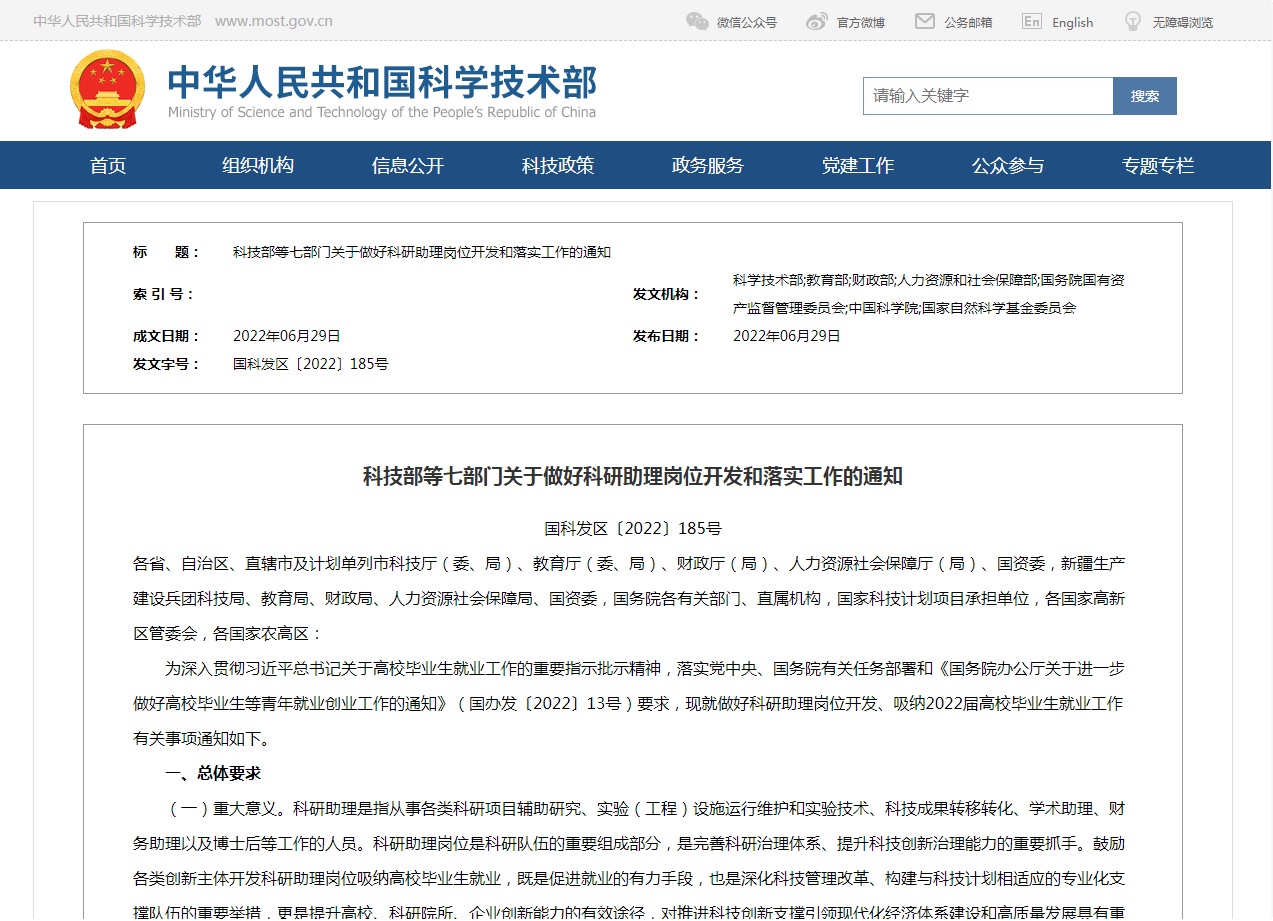The height and width of the screenshot is (921, 1273).
Task: Click the 请输入关键字 search input field
Action: (x=988, y=95)
